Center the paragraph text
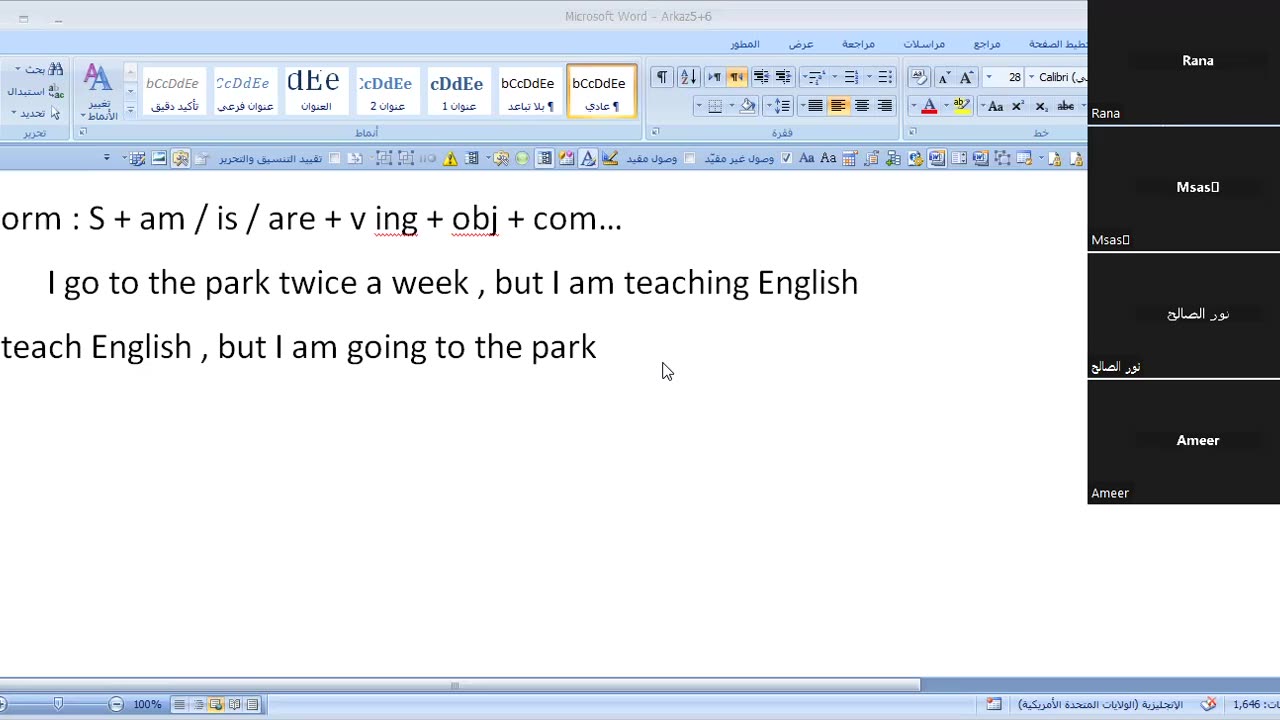This screenshot has height=720, width=1280. click(x=861, y=106)
